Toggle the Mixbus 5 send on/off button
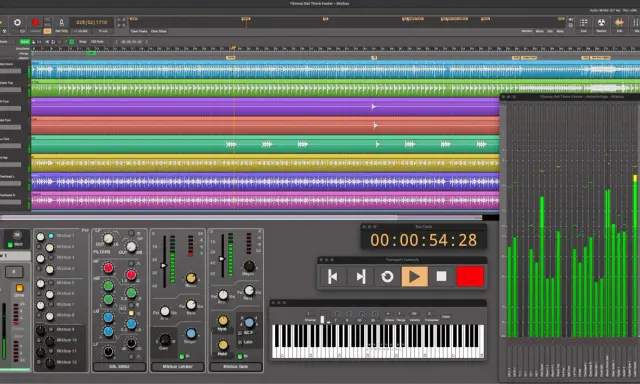The image size is (640, 384). 51,282
